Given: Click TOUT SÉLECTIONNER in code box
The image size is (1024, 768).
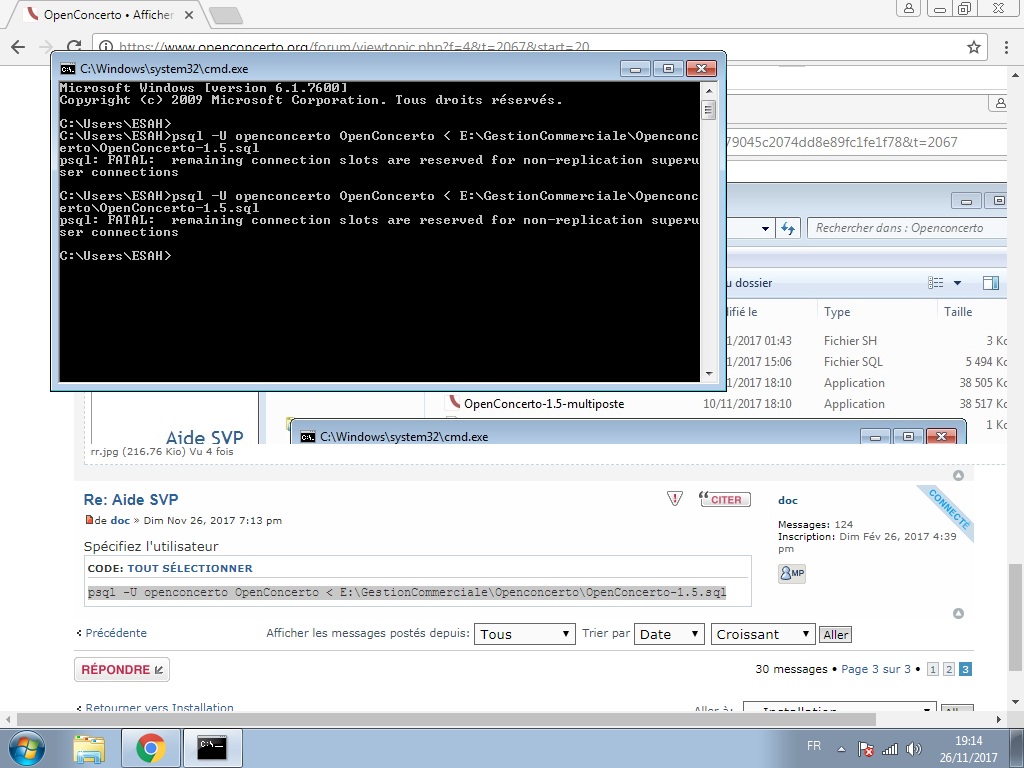Looking at the screenshot, I should [189, 568].
